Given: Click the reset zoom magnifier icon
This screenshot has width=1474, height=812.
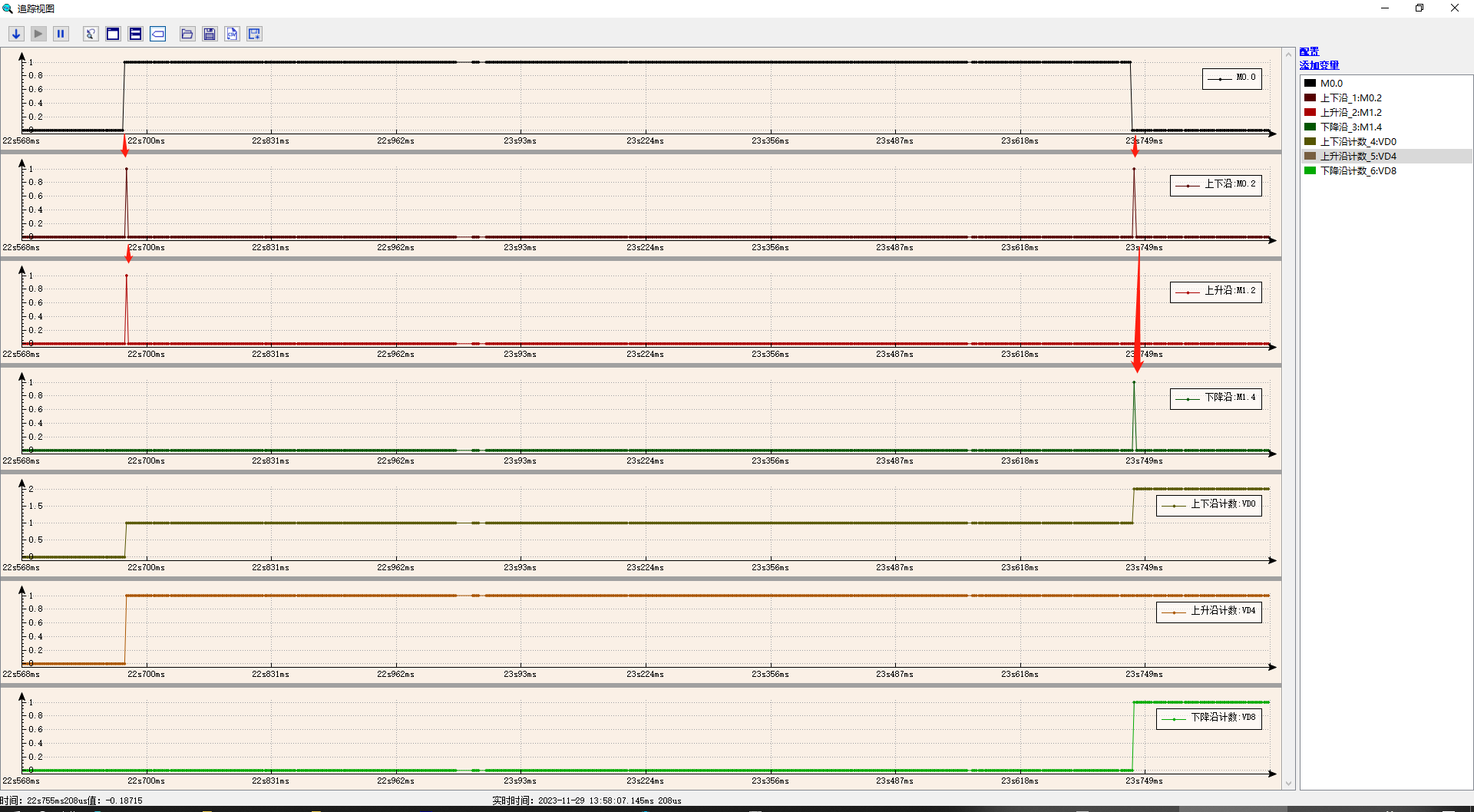Looking at the screenshot, I should pyautogui.click(x=91, y=34).
